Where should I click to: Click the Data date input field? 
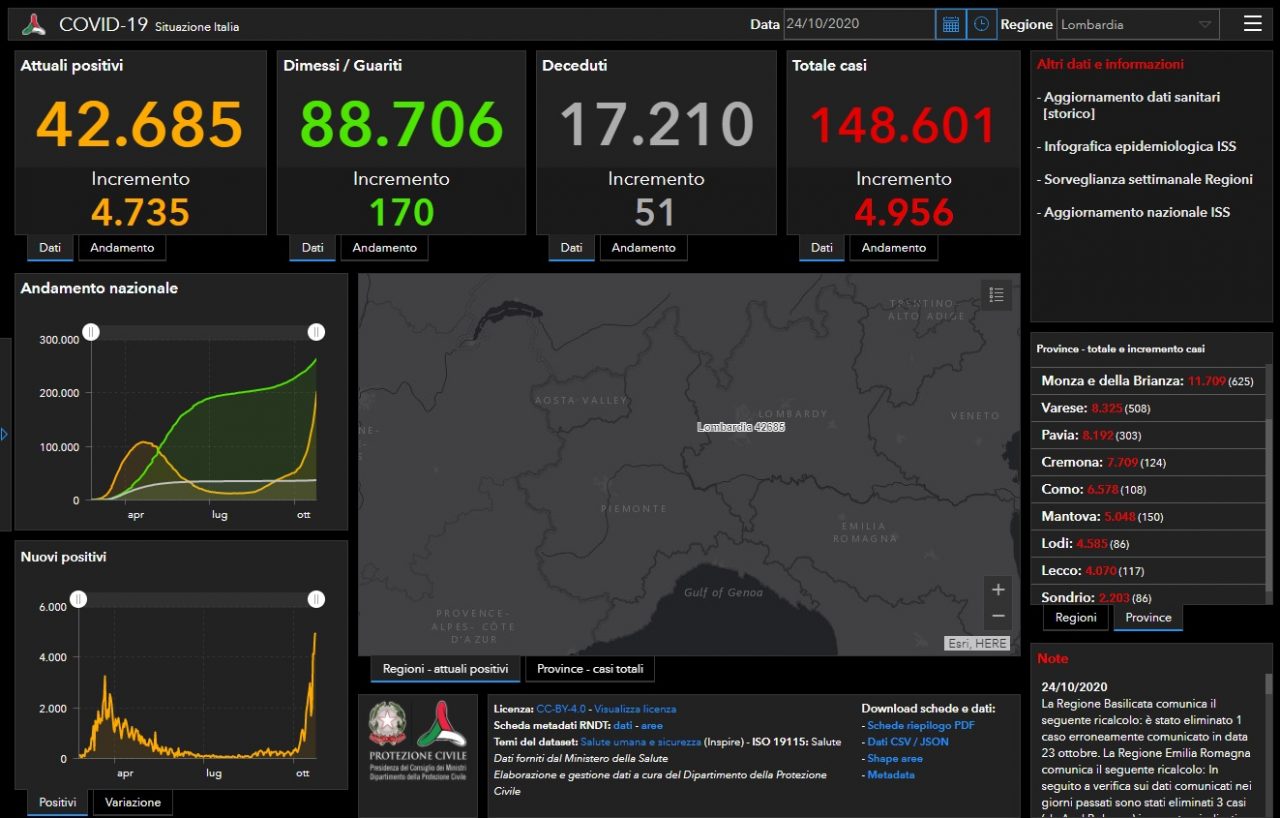pyautogui.click(x=859, y=24)
